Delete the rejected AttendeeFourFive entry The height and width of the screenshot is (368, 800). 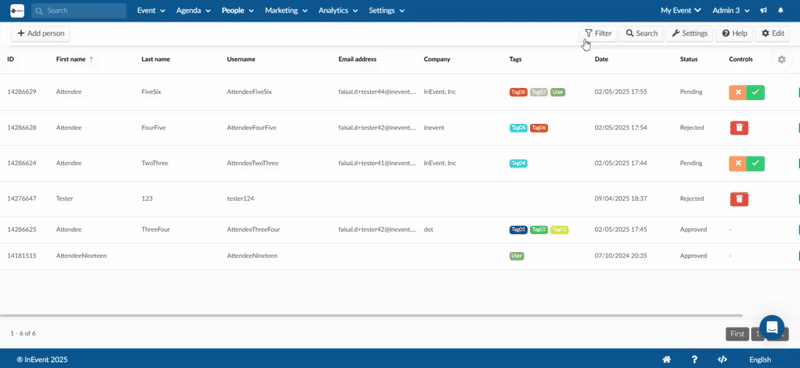coord(739,128)
